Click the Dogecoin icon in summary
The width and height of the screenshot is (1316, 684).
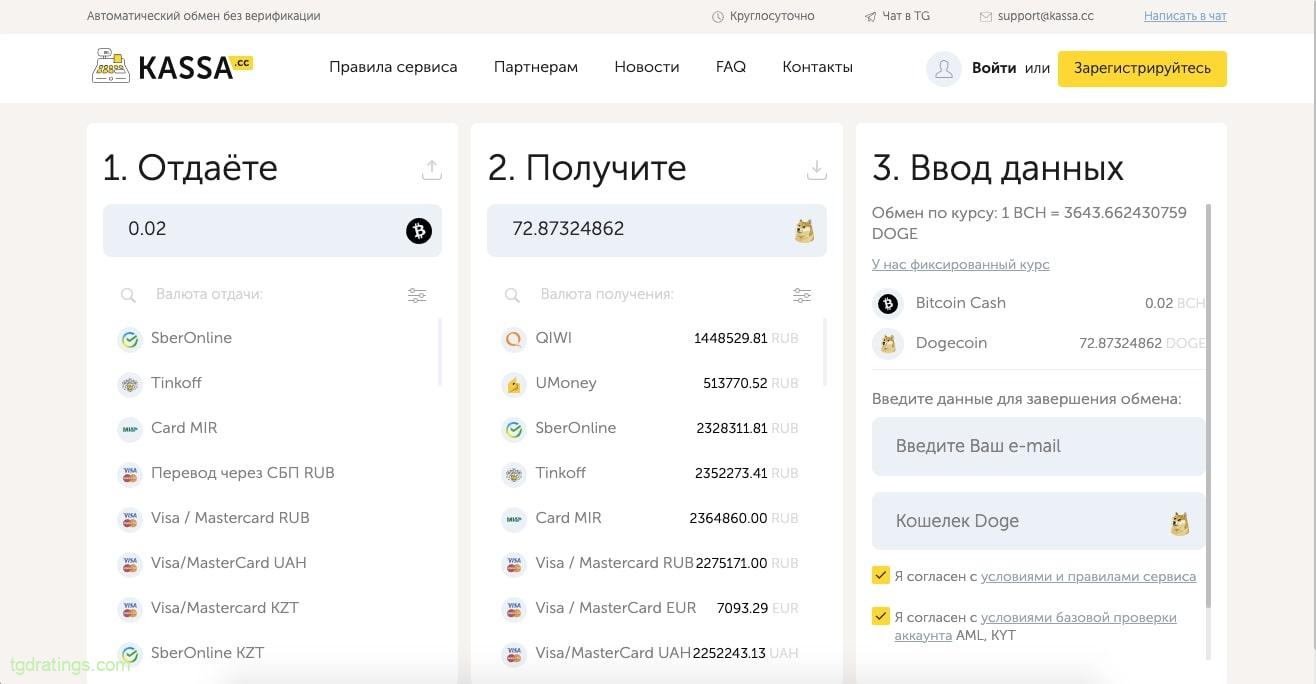click(887, 343)
